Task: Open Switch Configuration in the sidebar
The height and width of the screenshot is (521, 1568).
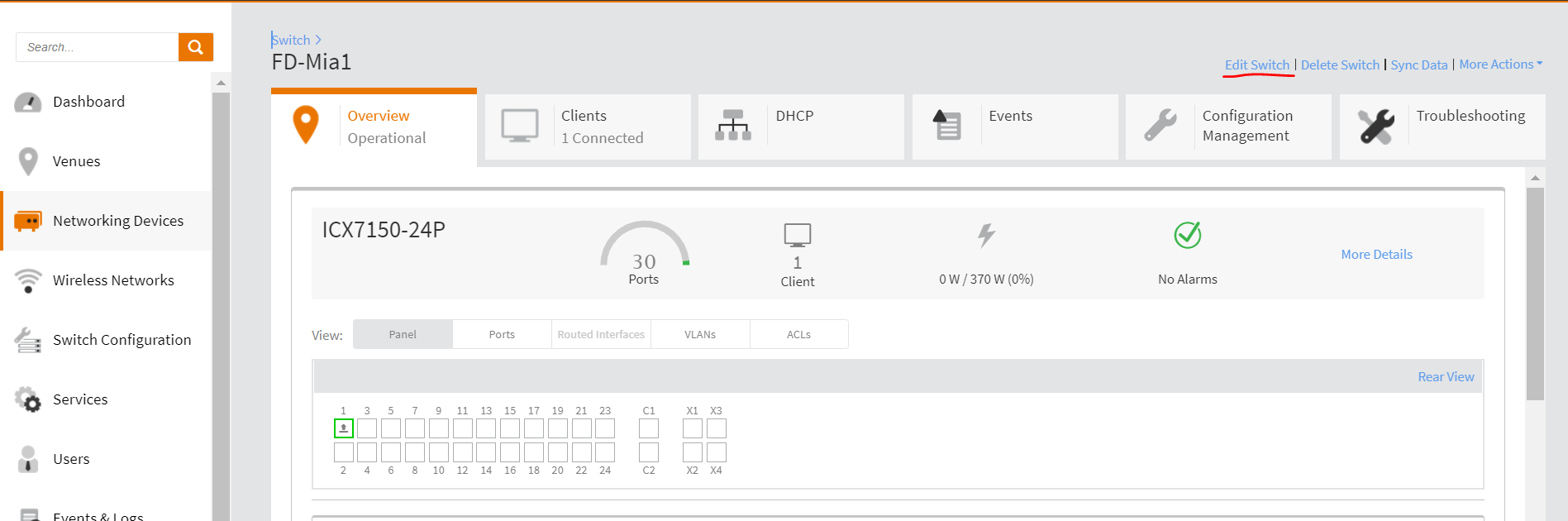Action: (122, 340)
